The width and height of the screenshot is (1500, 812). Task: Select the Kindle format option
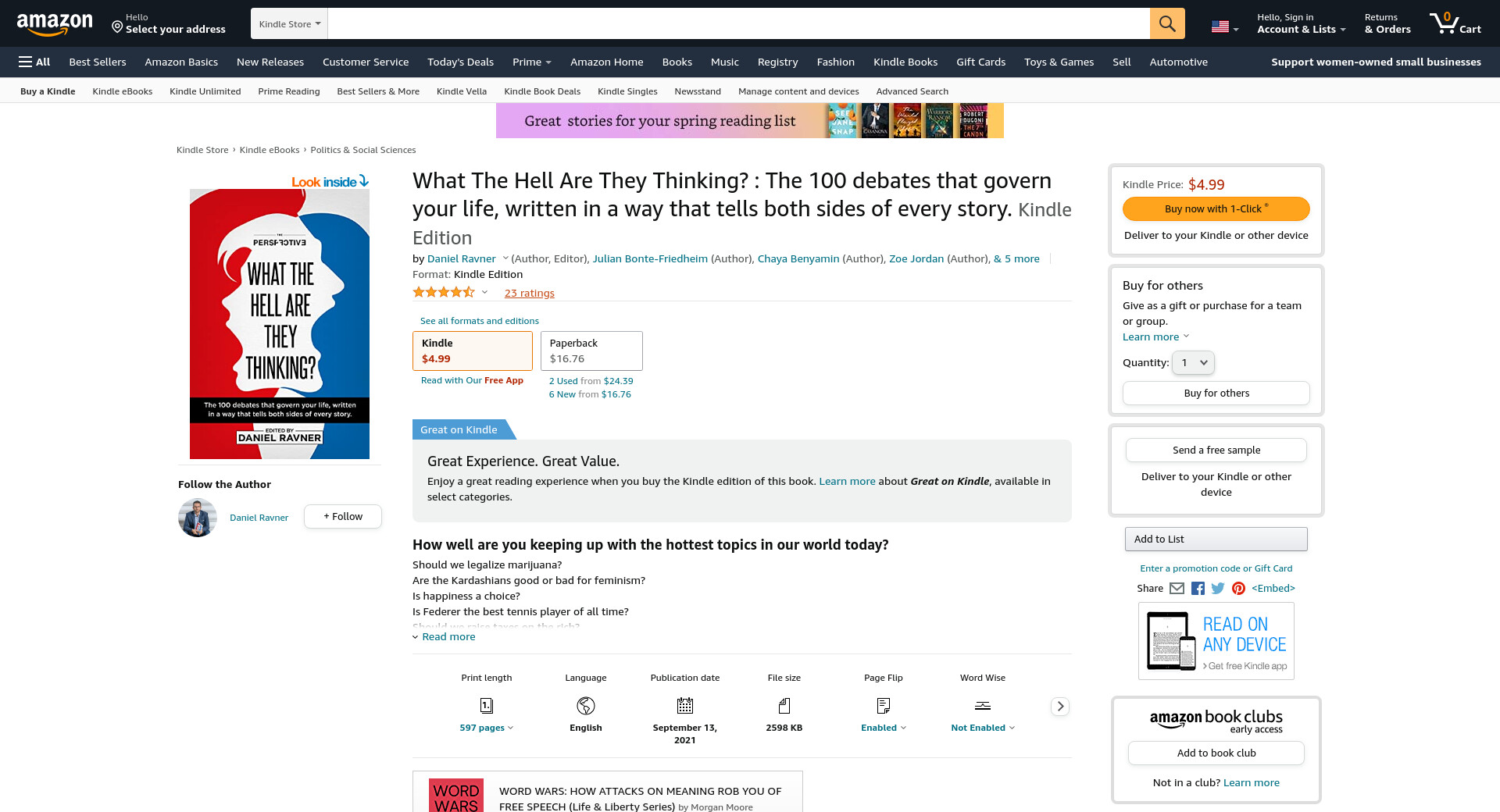(x=472, y=351)
